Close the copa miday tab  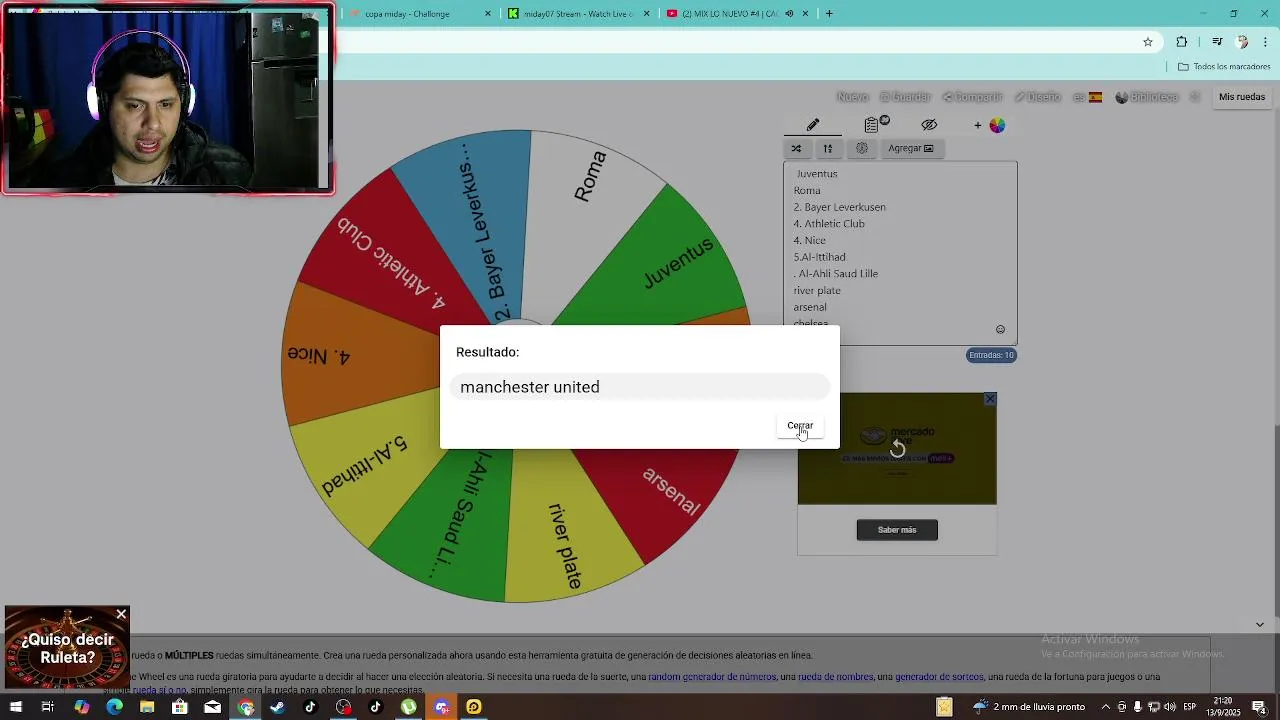(x=488, y=14)
